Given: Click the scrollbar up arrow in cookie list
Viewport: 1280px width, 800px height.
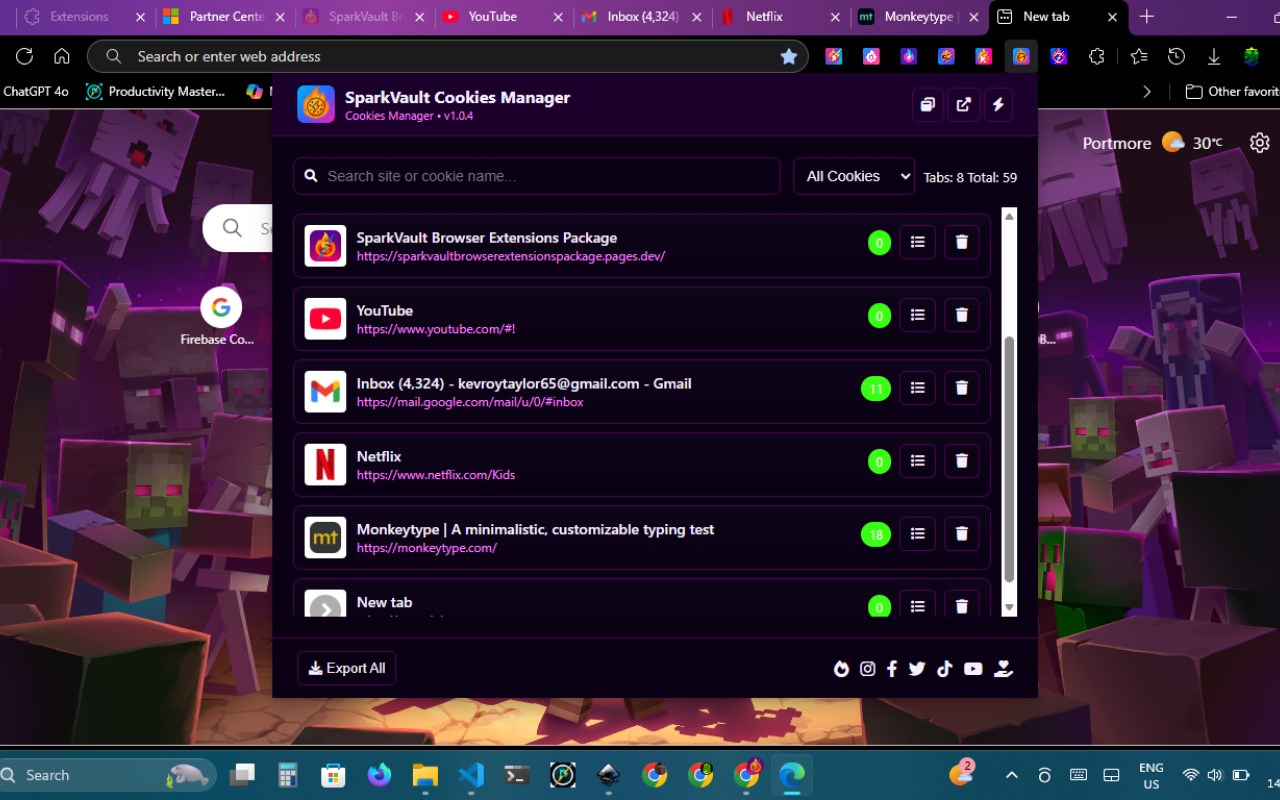Looking at the screenshot, I should click(1009, 215).
